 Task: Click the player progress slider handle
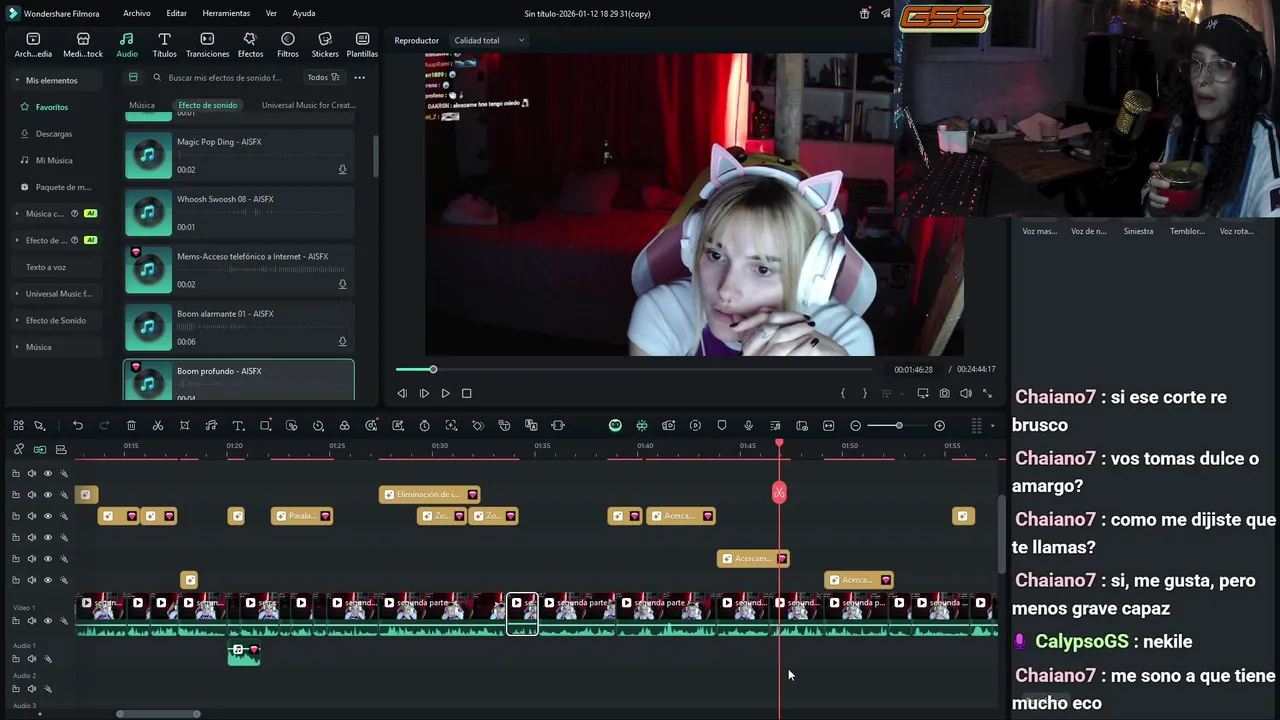click(x=433, y=369)
